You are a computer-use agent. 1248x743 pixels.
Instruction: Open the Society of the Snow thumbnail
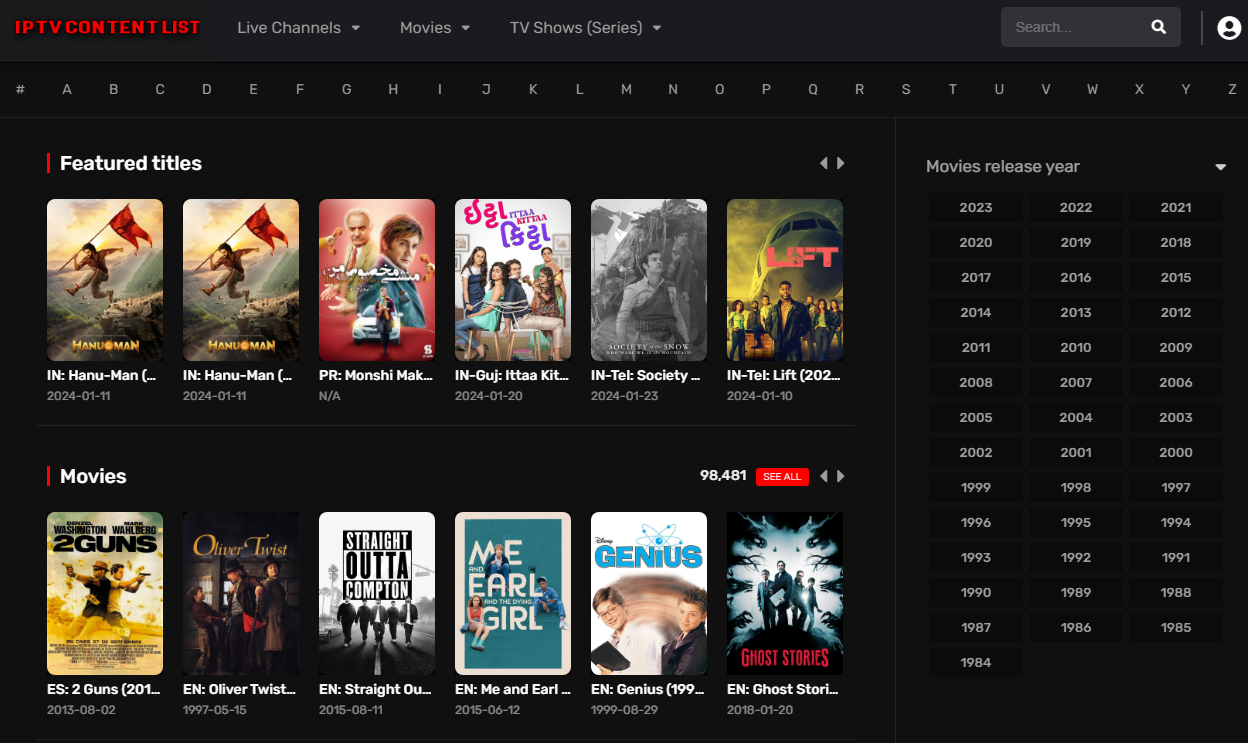[649, 280]
